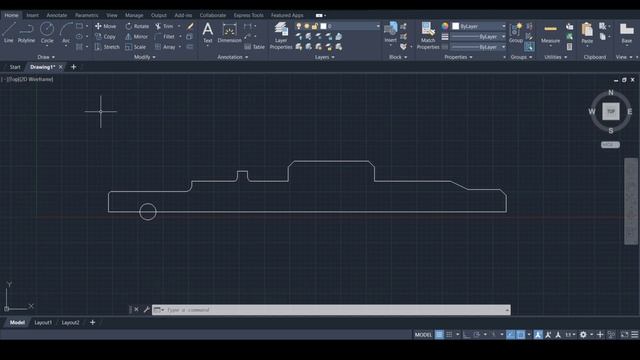Choose the Circle tool

[47, 33]
